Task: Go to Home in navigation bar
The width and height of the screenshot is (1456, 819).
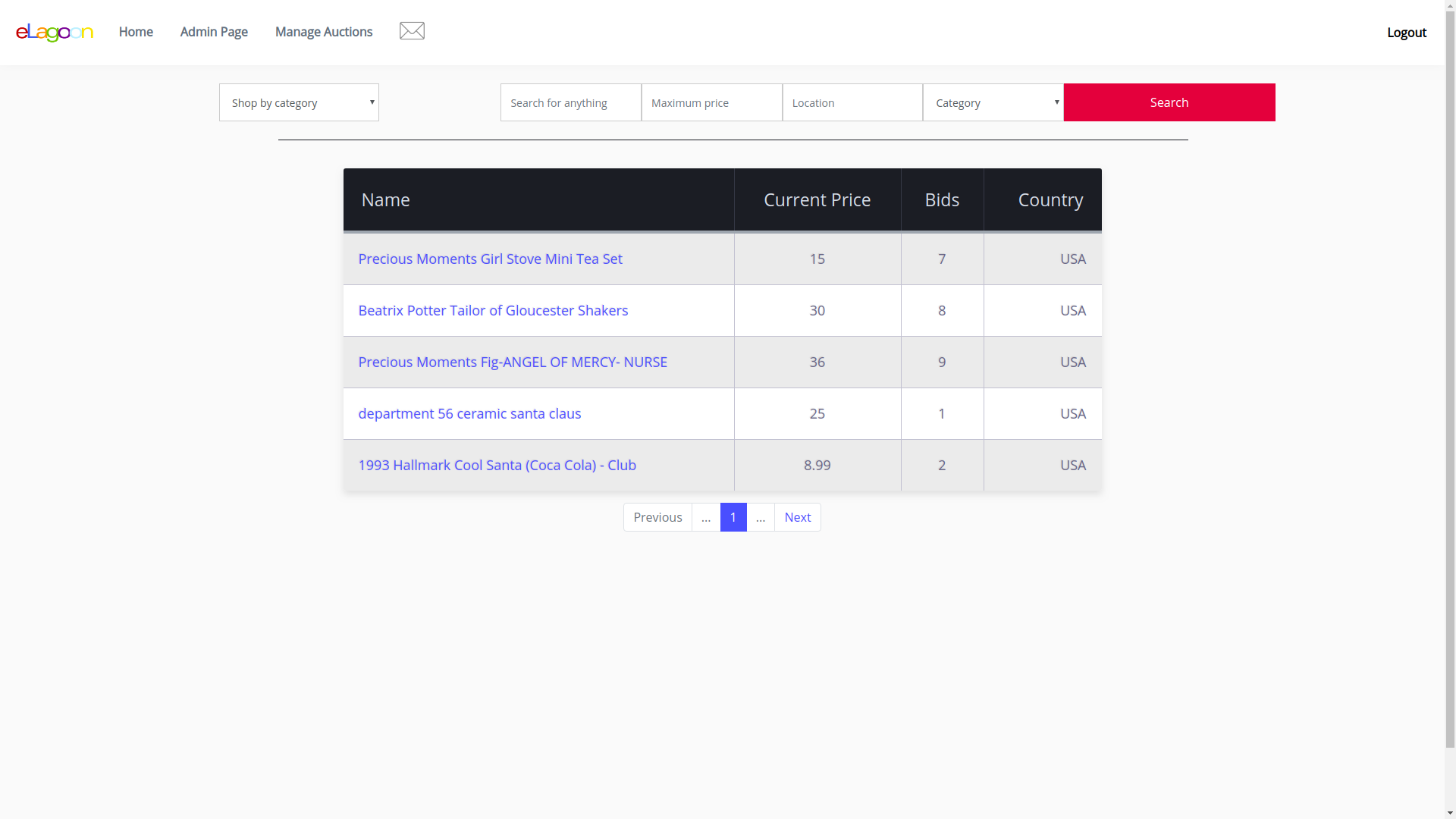Action: point(136,32)
